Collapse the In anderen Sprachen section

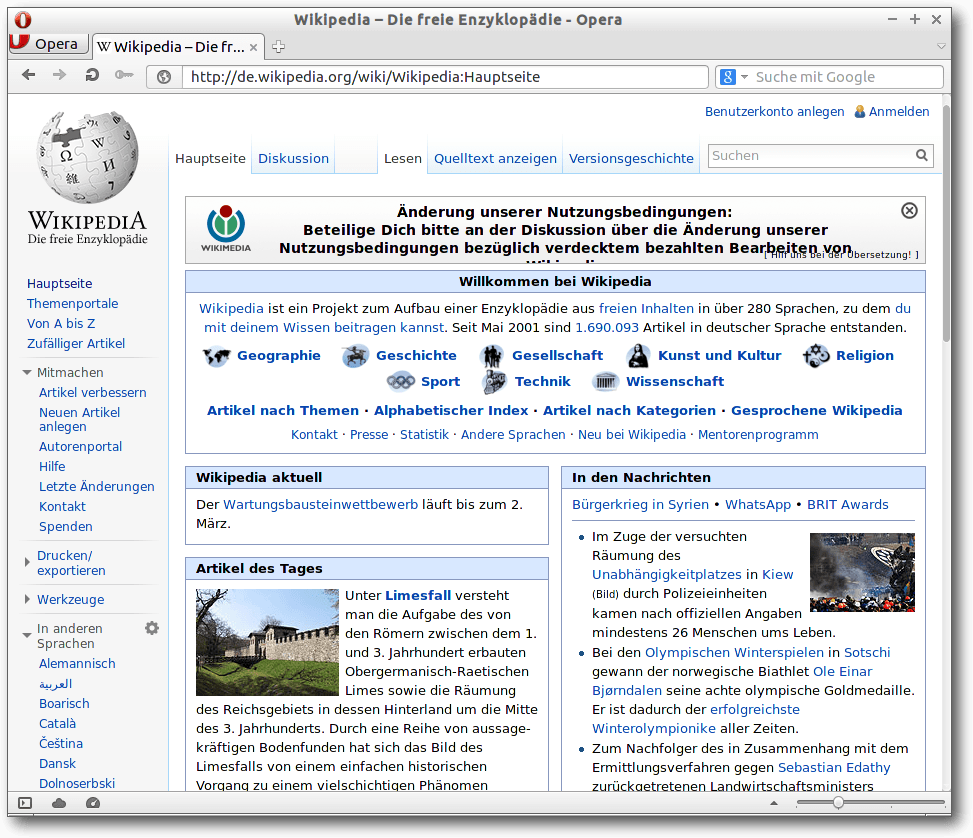[27, 635]
